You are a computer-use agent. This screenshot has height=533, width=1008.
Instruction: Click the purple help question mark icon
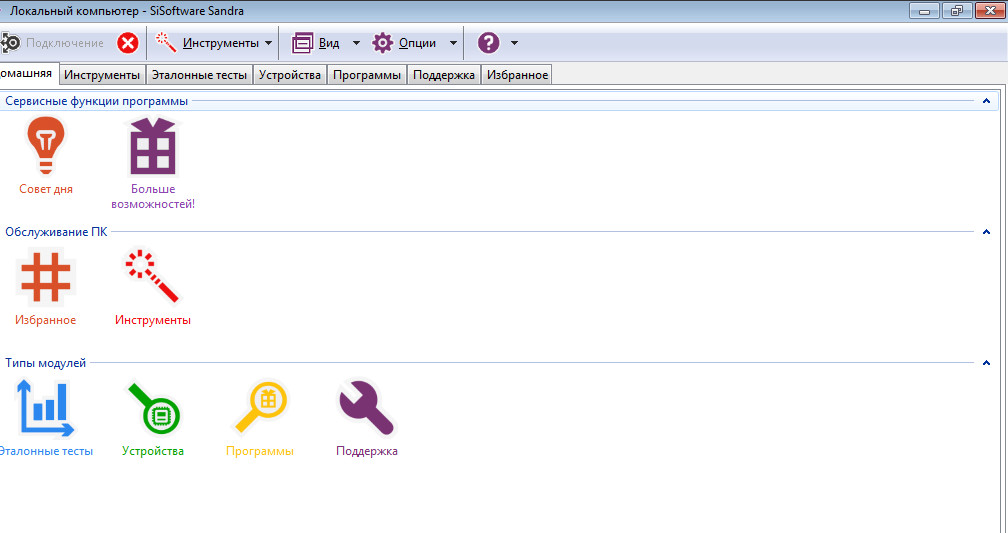[x=489, y=43]
